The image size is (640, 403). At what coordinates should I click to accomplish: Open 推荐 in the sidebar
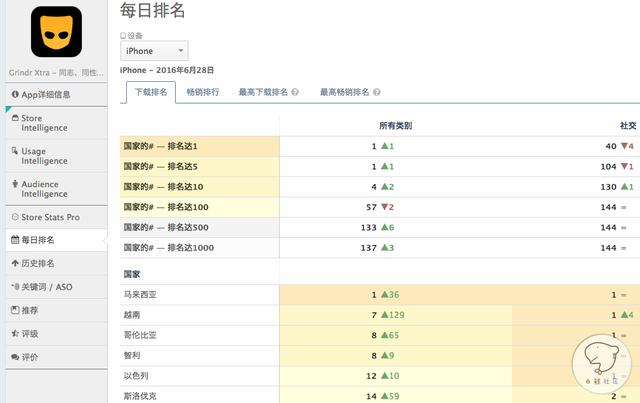click(56, 310)
